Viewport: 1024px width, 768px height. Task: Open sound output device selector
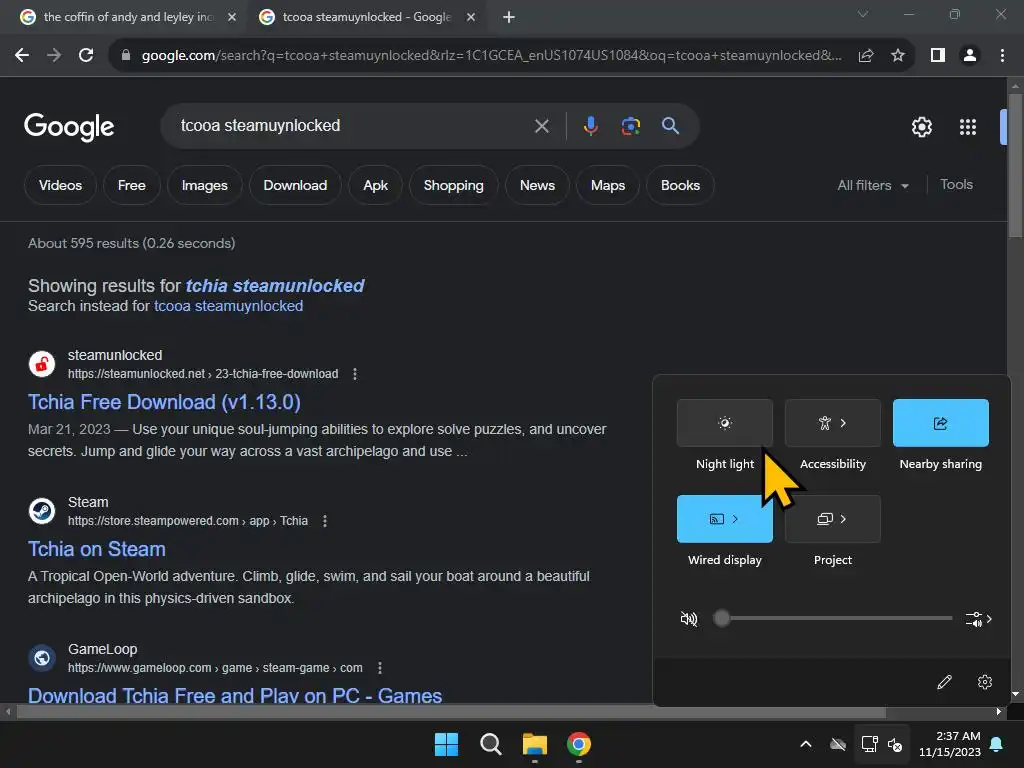(x=978, y=618)
